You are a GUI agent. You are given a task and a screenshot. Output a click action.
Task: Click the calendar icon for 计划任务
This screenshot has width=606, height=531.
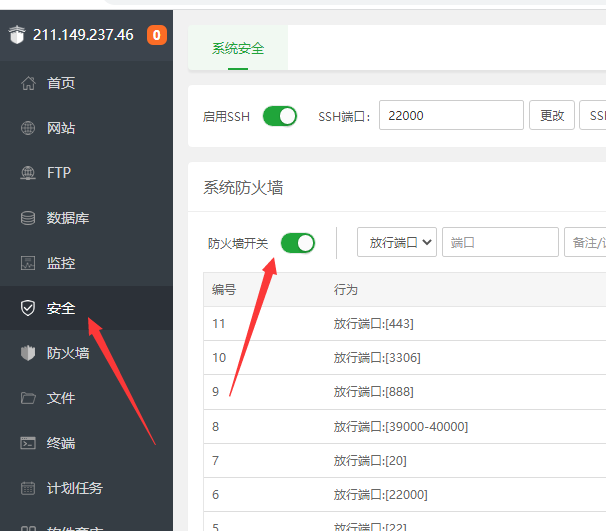click(x=28, y=488)
